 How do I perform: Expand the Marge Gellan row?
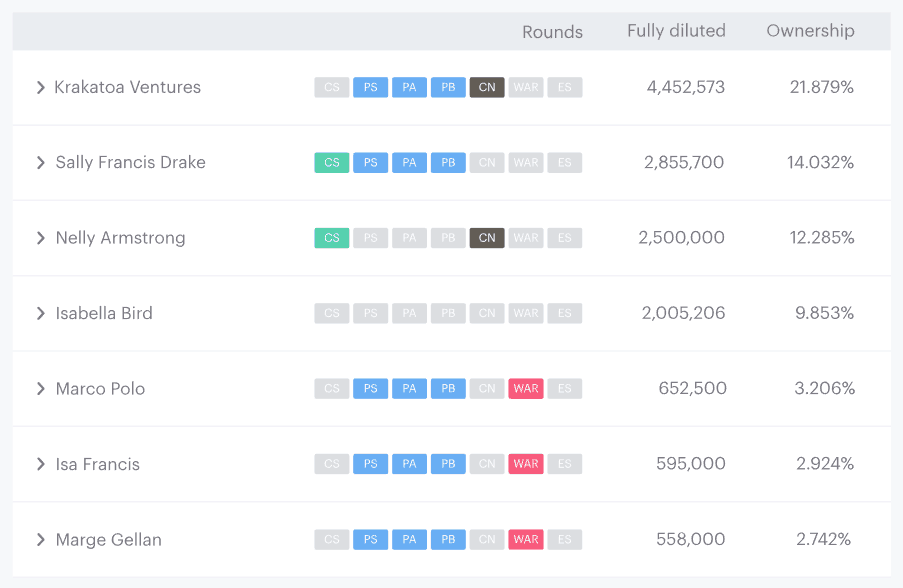click(x=41, y=540)
